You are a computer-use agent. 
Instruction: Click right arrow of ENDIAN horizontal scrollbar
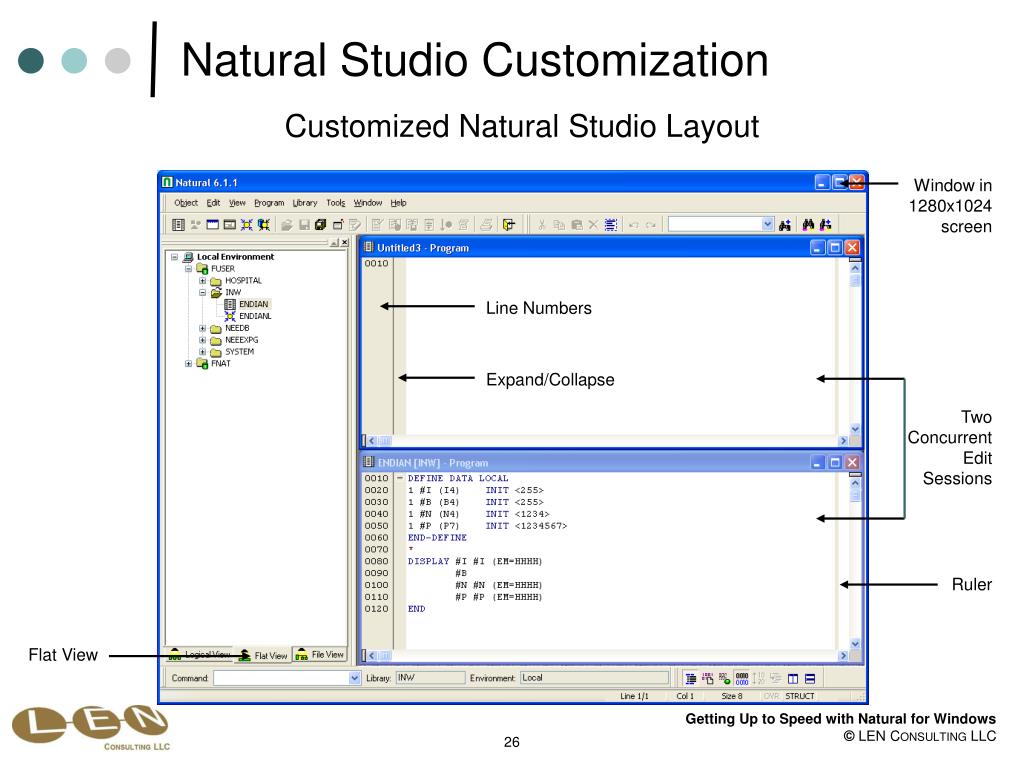(843, 656)
